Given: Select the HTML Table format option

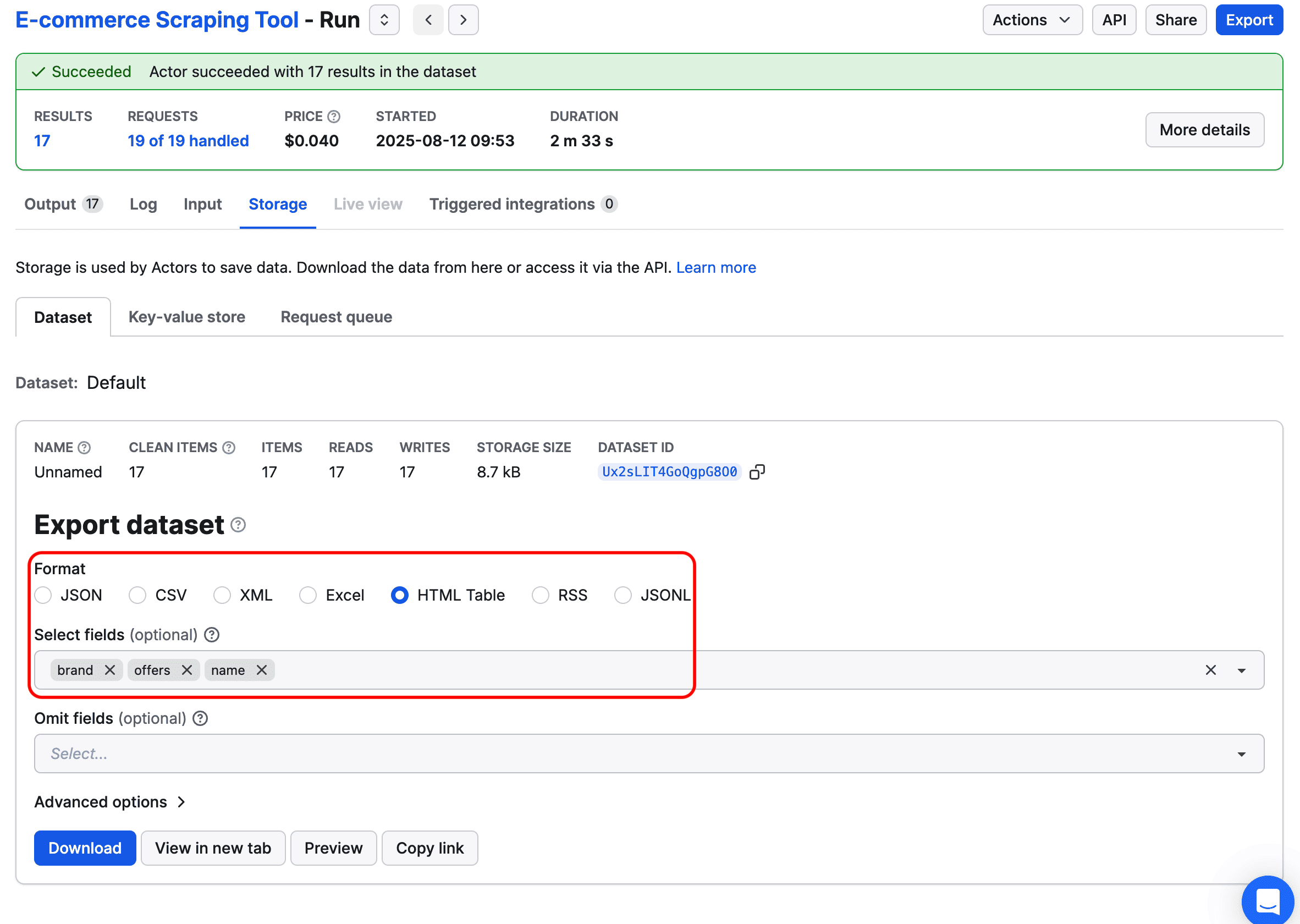Looking at the screenshot, I should coord(448,595).
